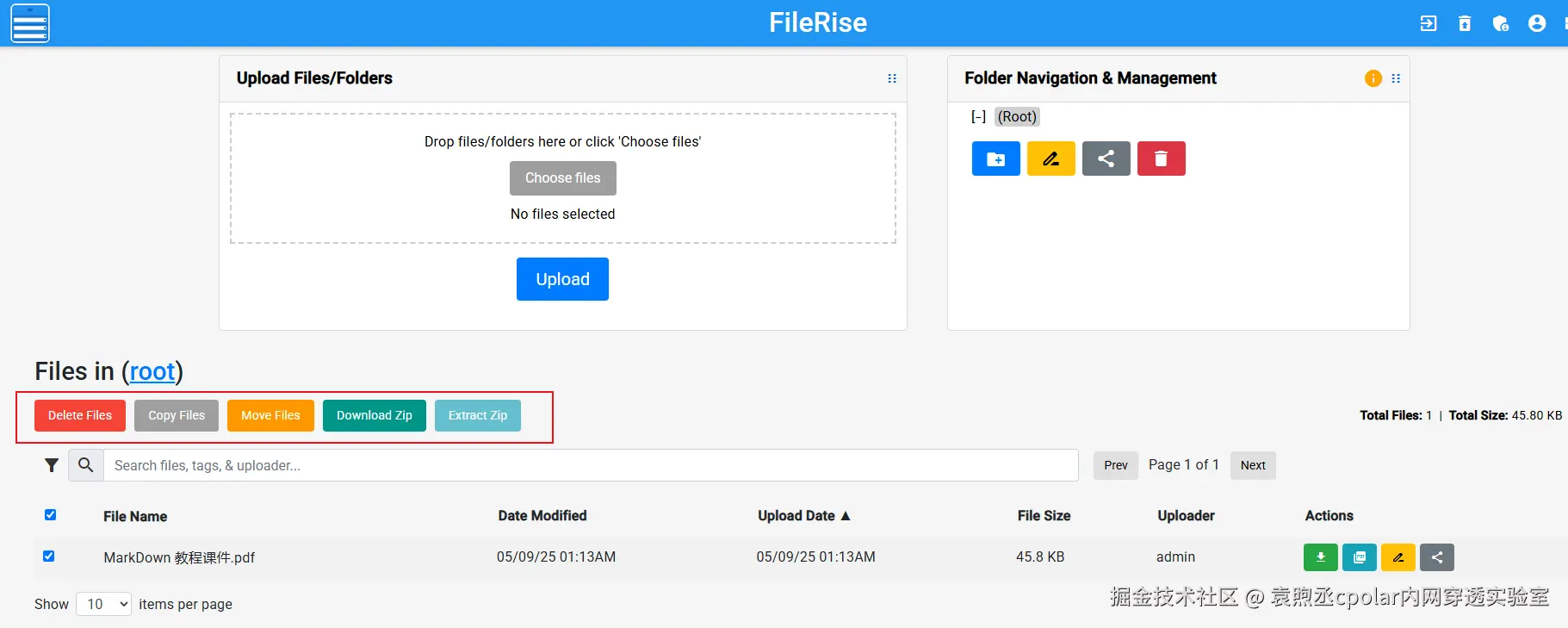Screen dimensions: 1568x628
Task: Open the root breadcrumb link
Action: (152, 371)
